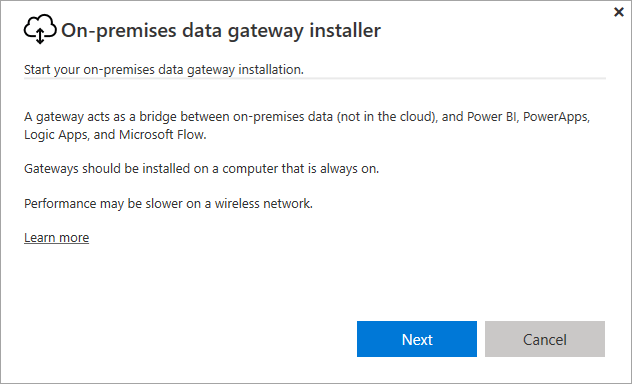Click the words 'Logic Apps' in description

point(55,135)
